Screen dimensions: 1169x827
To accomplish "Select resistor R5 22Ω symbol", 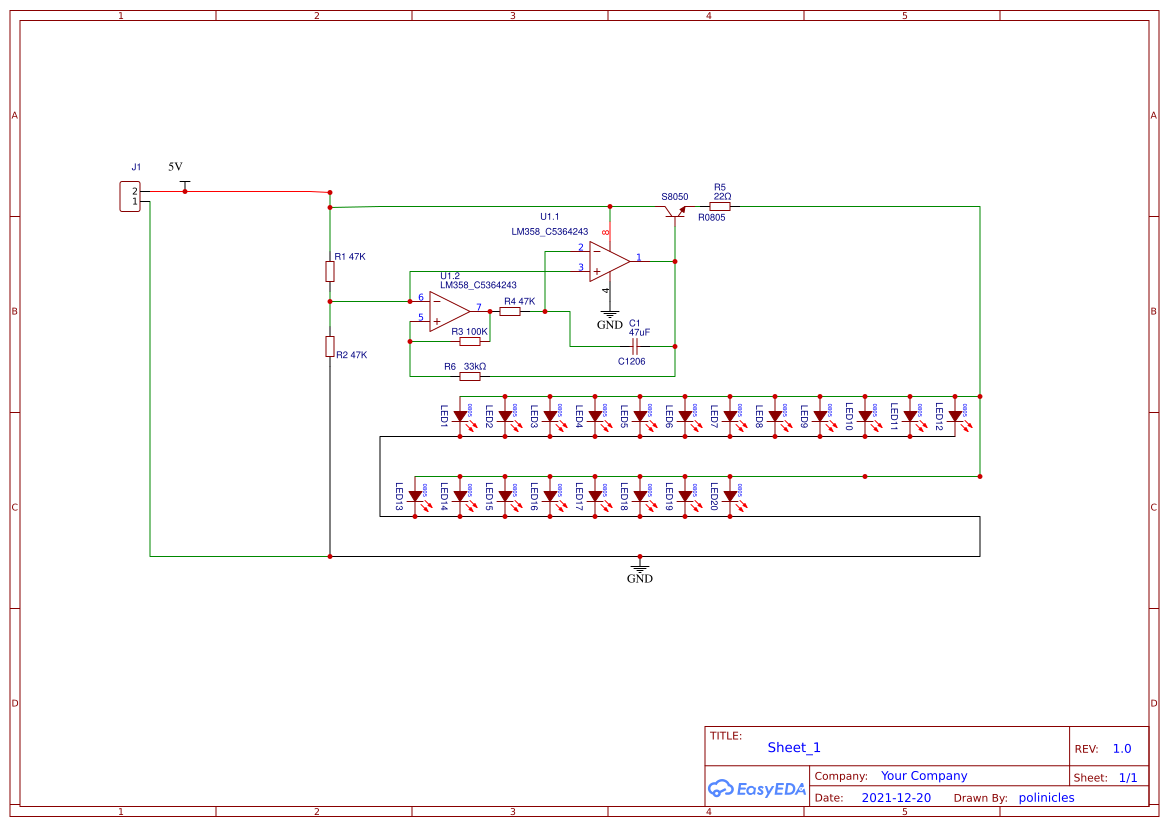I will 719,205.
